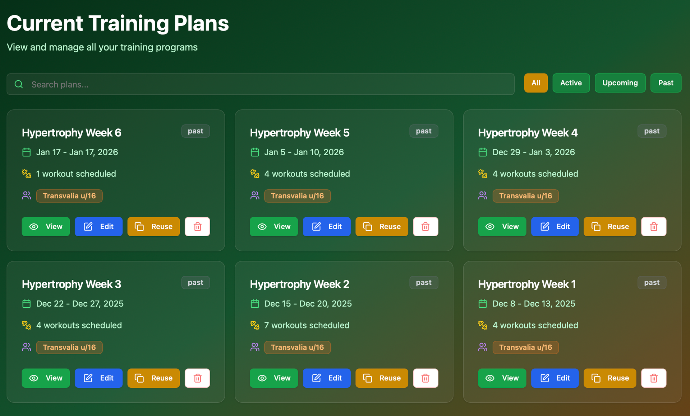Filter plans by Active
The width and height of the screenshot is (690, 416).
click(571, 83)
